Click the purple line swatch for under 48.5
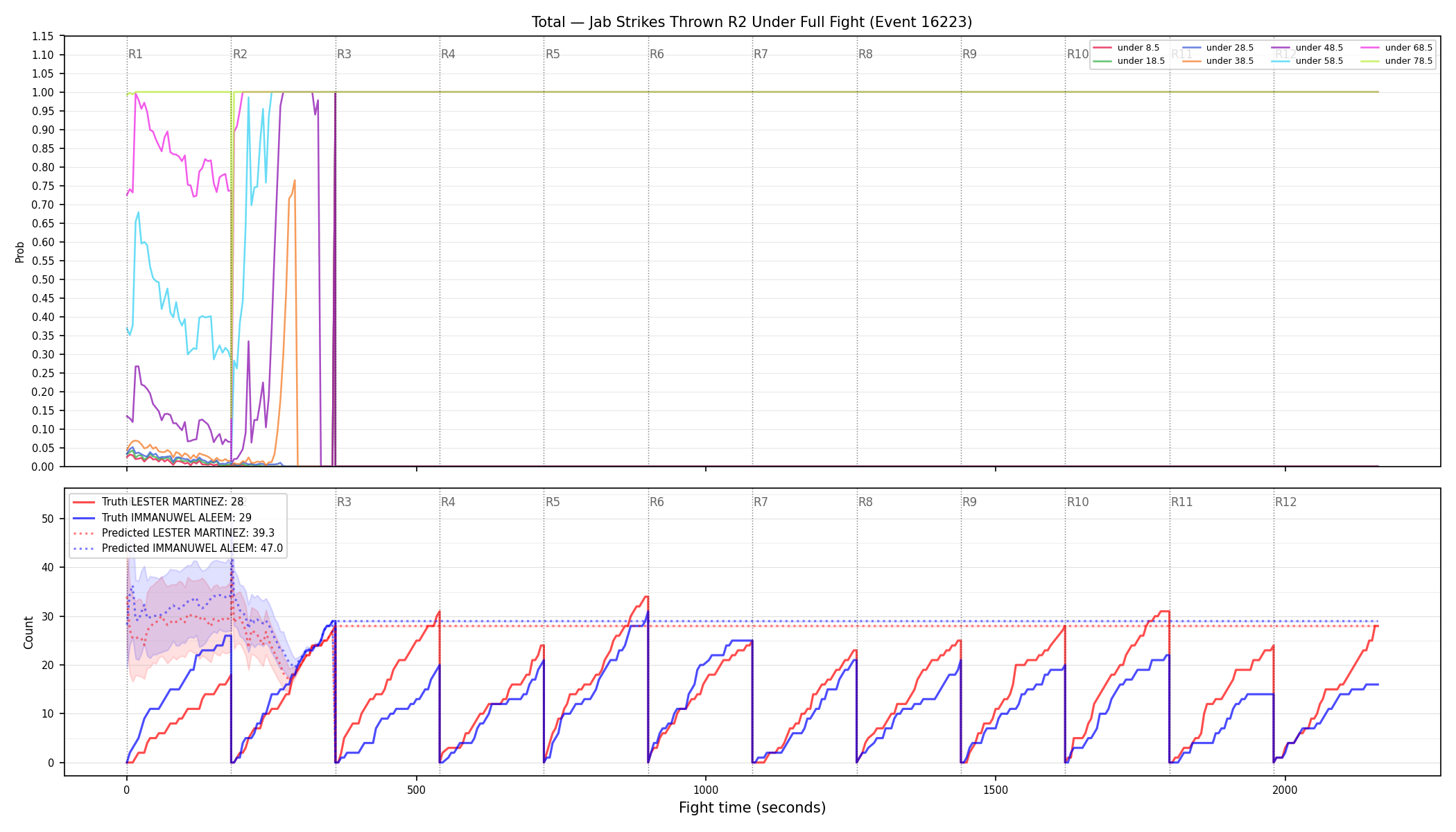Screen dimensions: 1456x832 point(1281,48)
